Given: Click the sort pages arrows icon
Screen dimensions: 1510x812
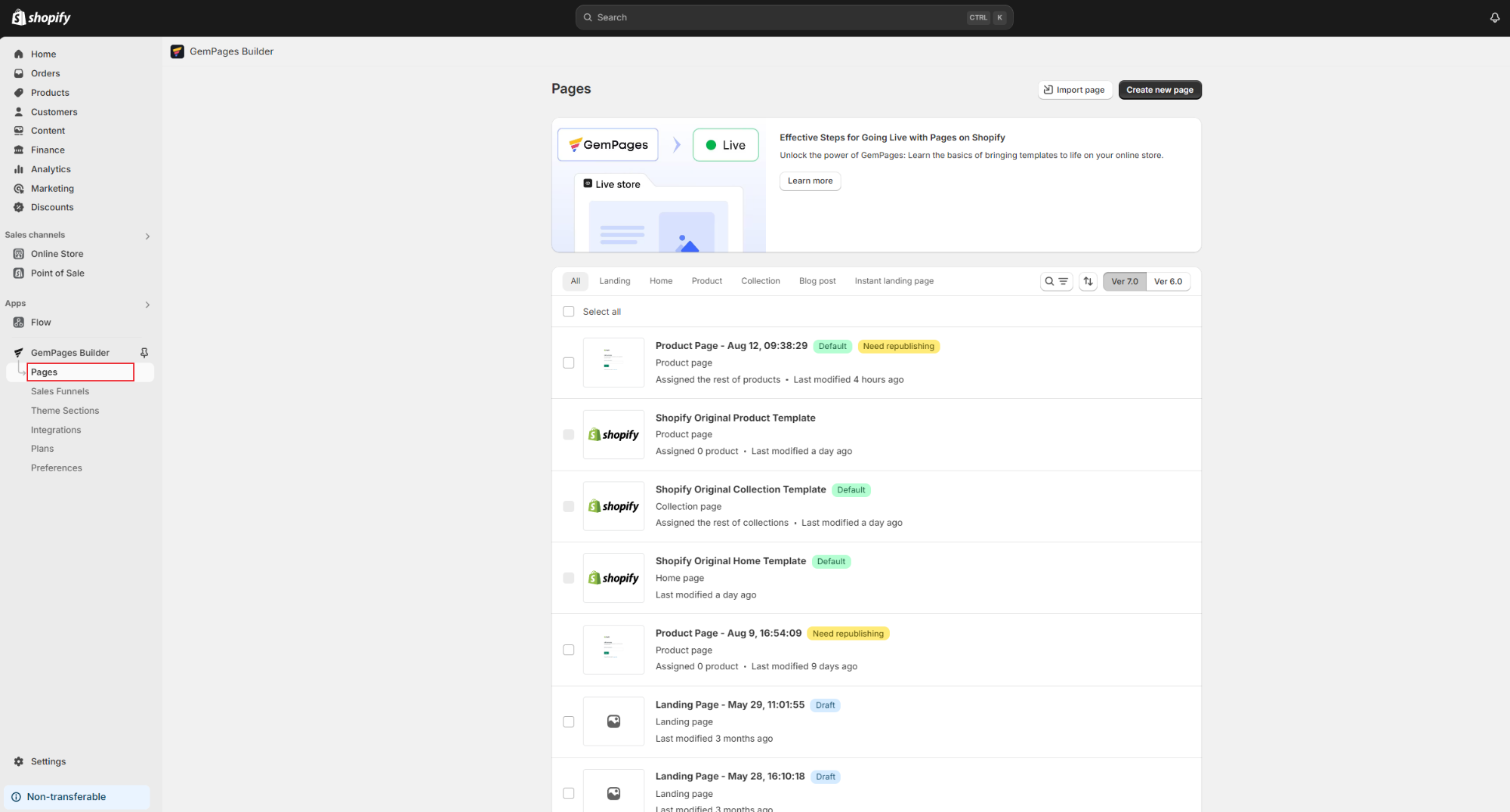Looking at the screenshot, I should tap(1088, 281).
